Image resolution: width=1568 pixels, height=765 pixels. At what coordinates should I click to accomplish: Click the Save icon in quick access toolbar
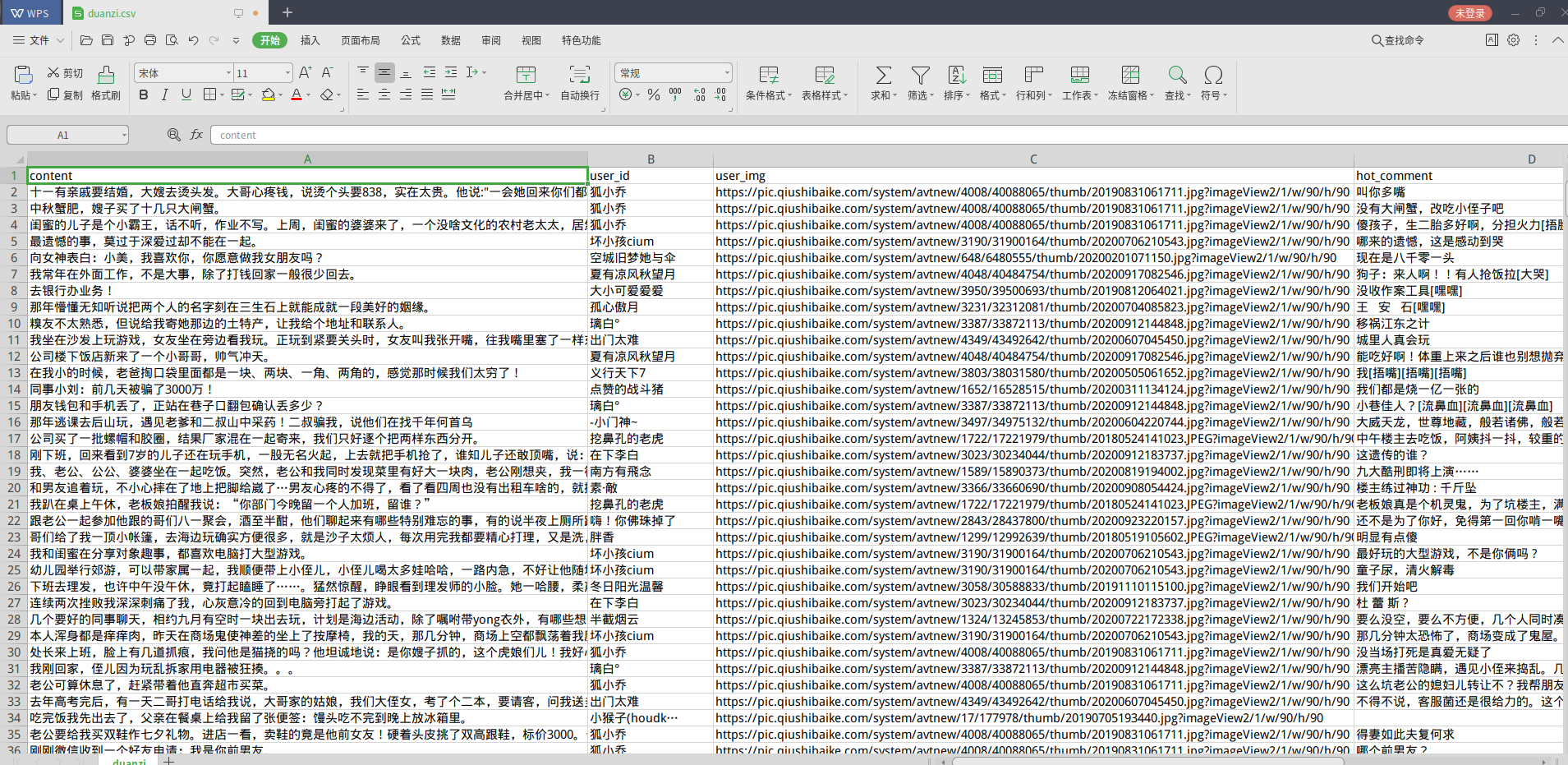point(108,40)
